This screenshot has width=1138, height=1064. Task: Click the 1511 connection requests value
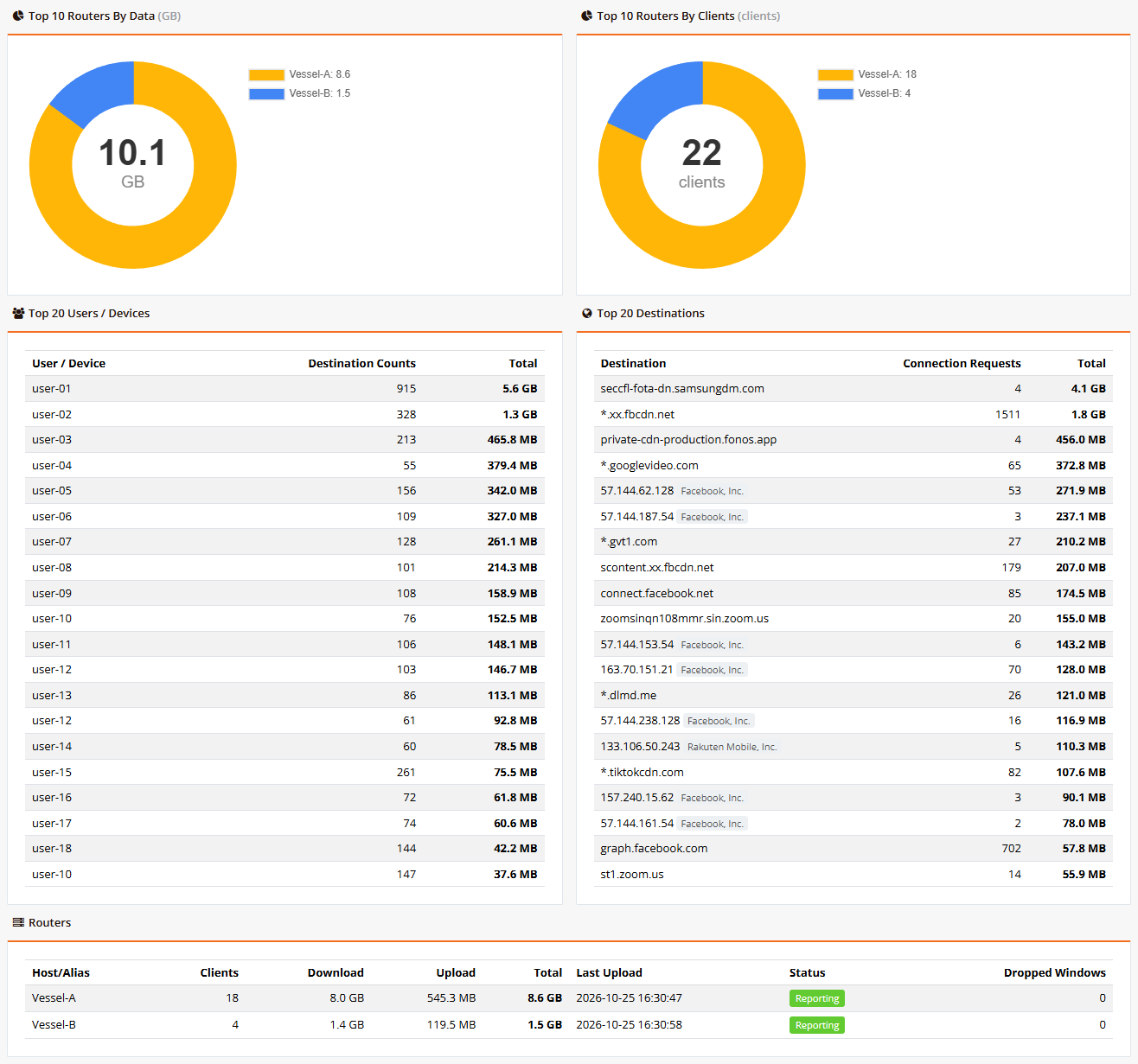click(x=1007, y=414)
